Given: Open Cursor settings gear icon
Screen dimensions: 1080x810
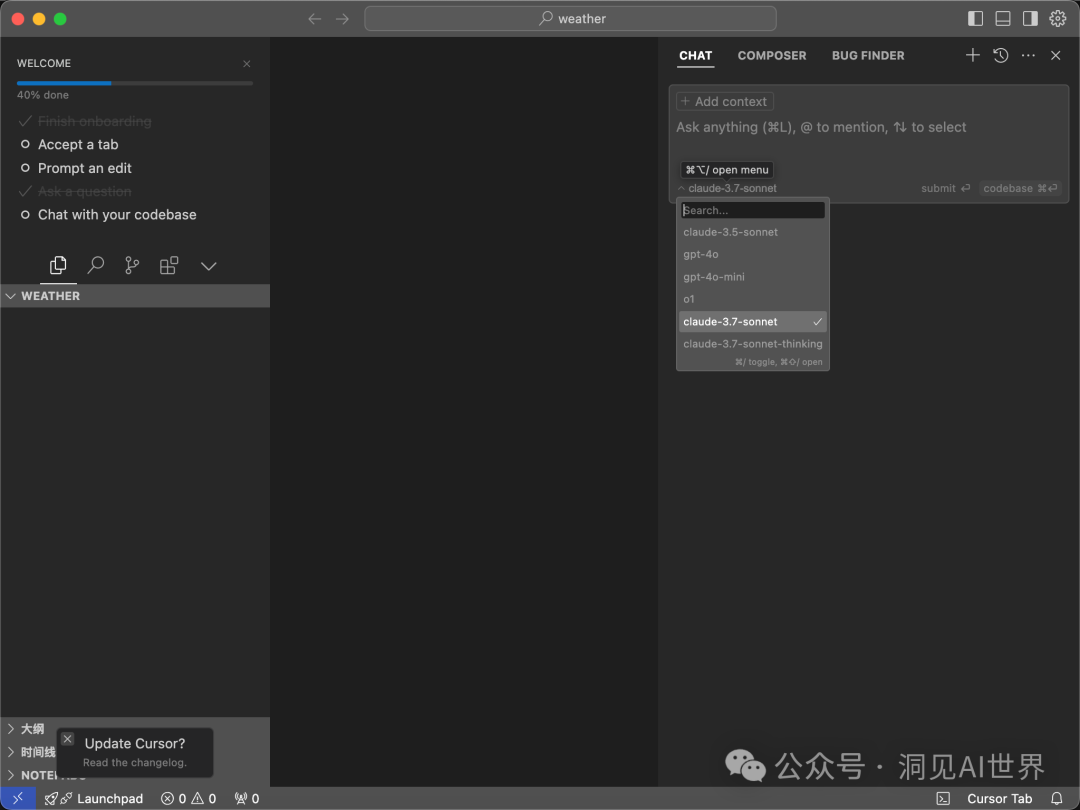Looking at the screenshot, I should (x=1058, y=19).
